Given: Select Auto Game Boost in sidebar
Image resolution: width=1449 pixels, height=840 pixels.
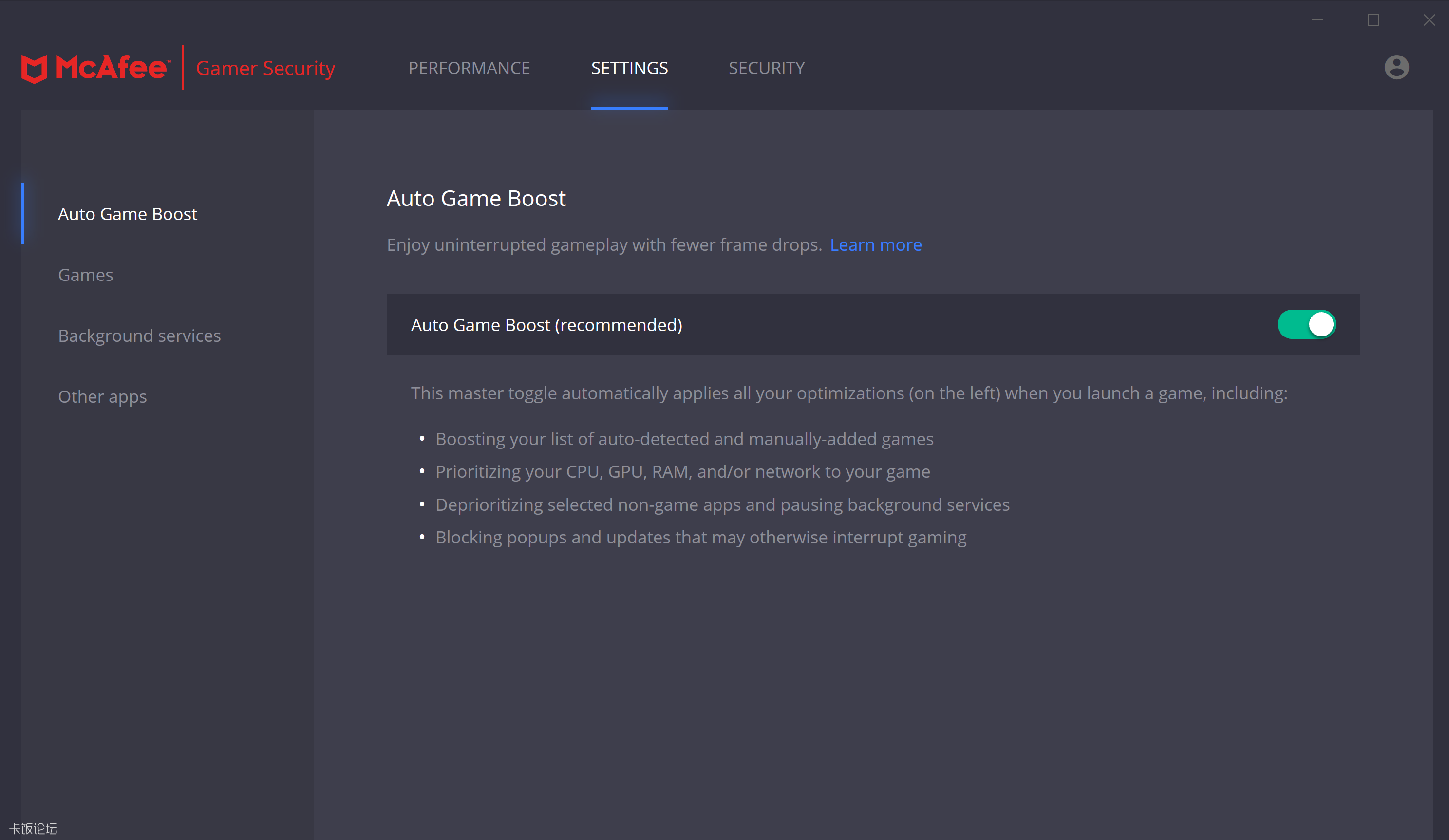Looking at the screenshot, I should [127, 214].
